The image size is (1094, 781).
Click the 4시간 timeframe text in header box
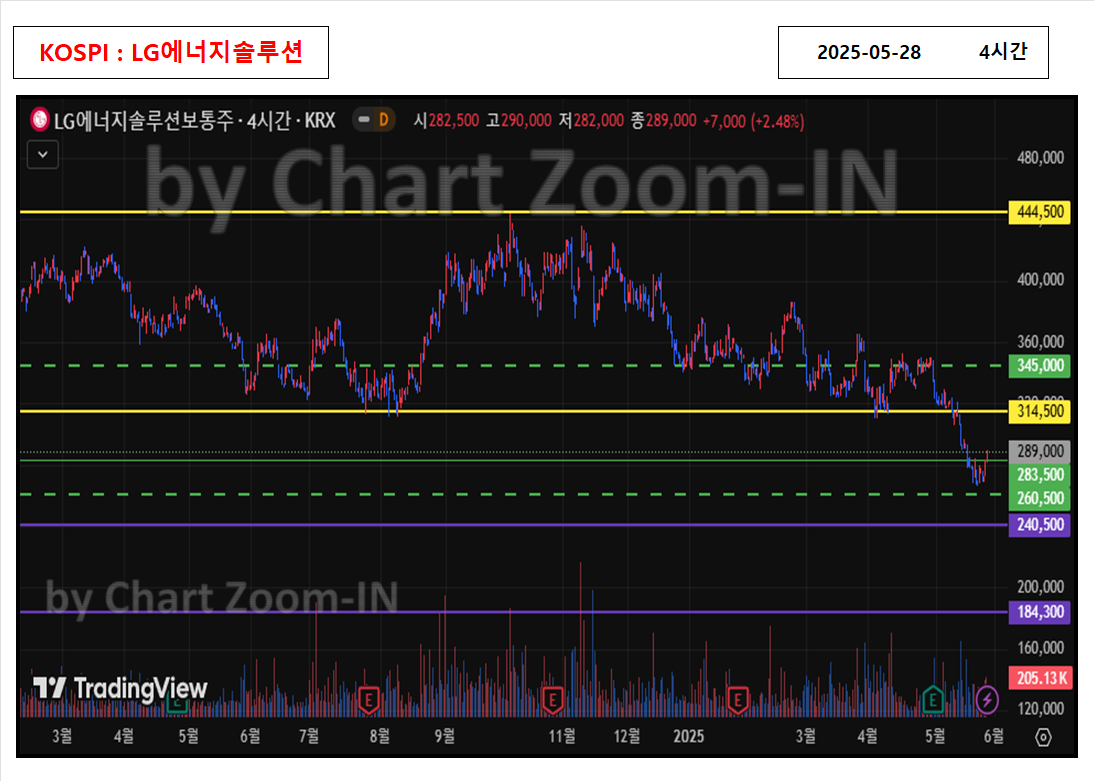pyautogui.click(x=1003, y=52)
